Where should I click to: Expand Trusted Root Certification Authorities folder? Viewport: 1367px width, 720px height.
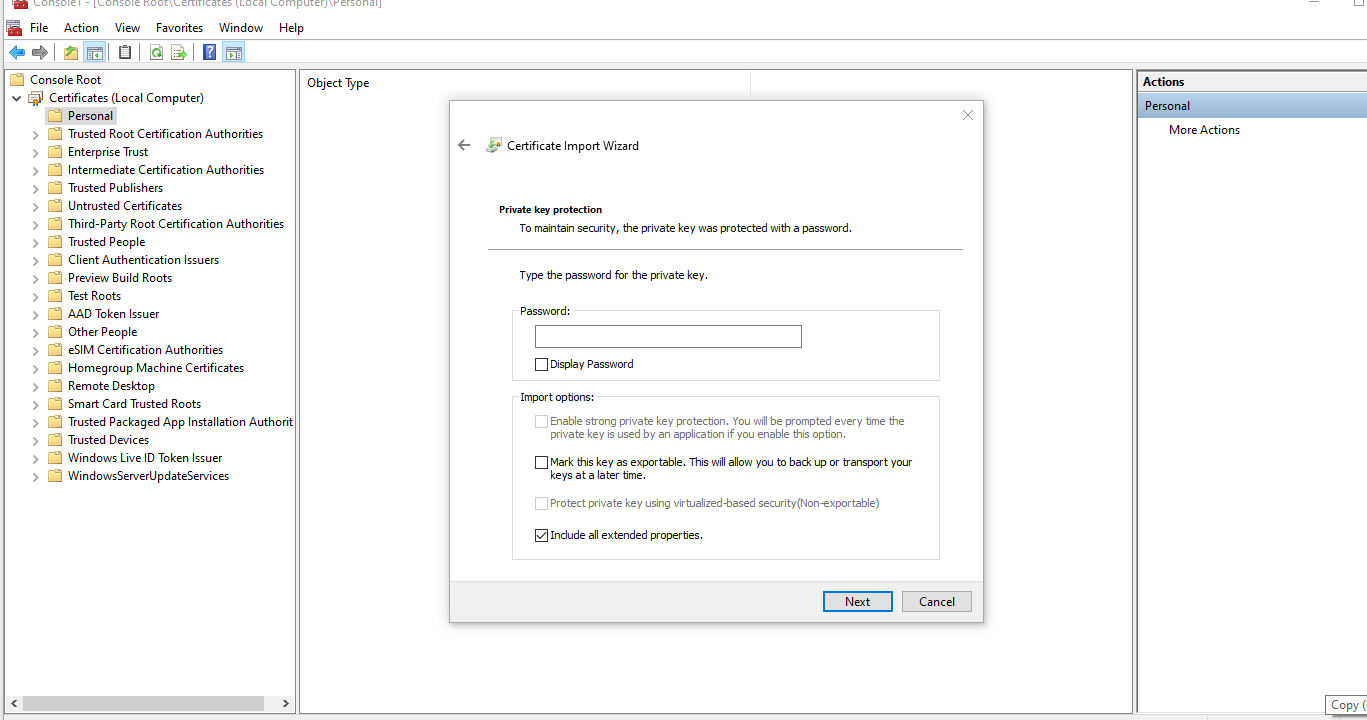click(35, 134)
